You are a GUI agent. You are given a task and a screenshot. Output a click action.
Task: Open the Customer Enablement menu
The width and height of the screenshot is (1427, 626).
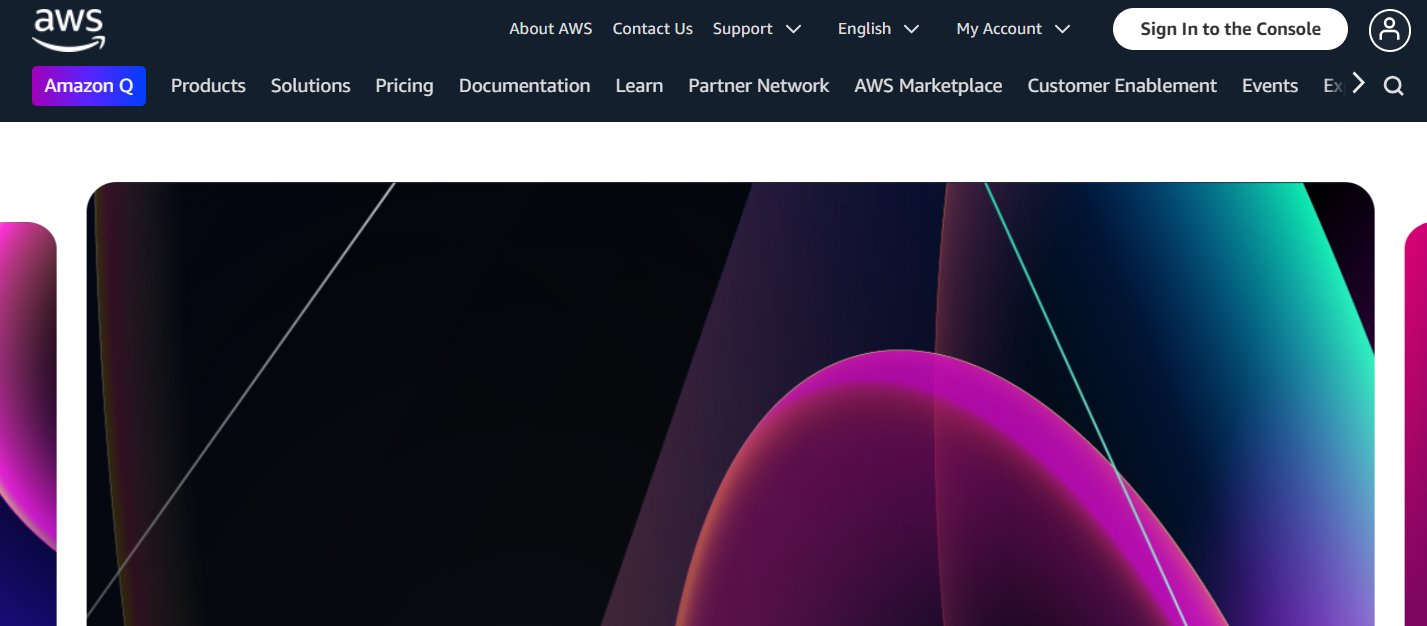1122,86
